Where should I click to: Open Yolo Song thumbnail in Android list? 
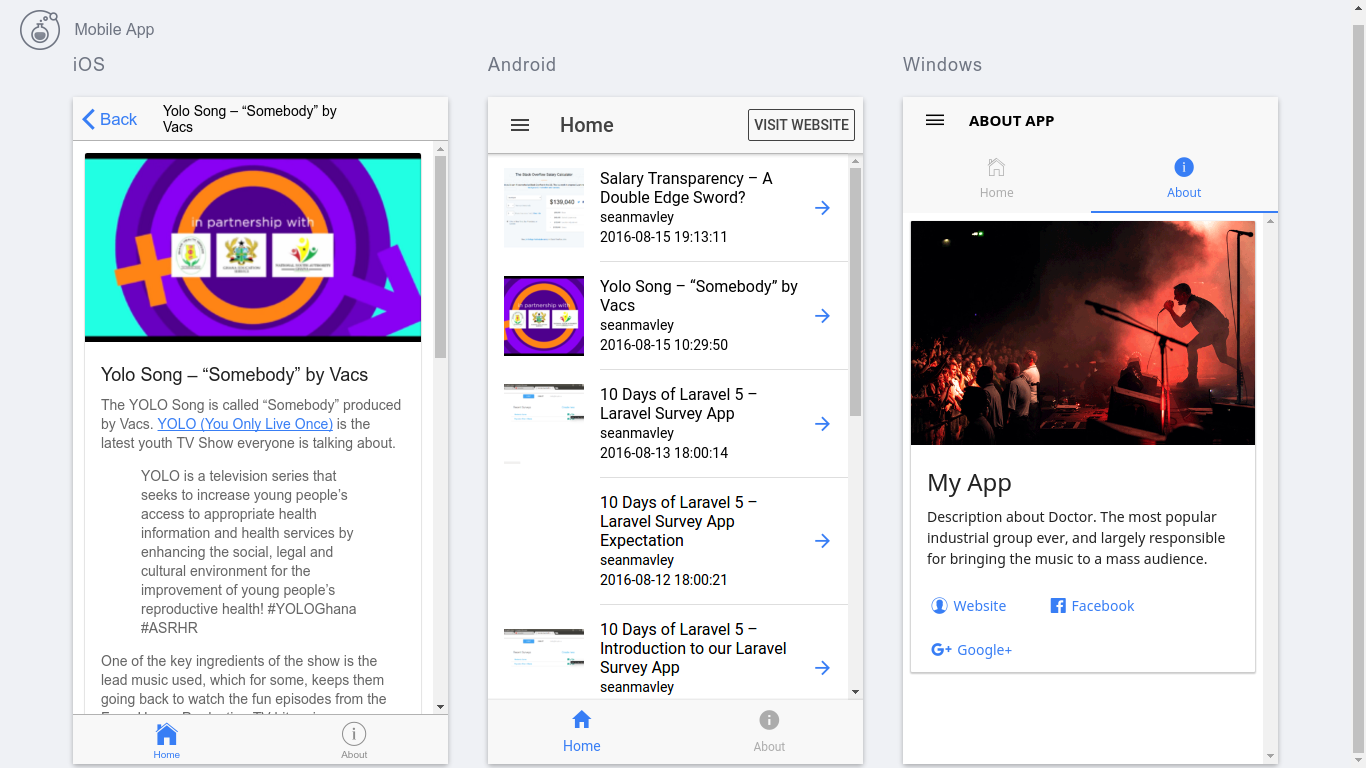click(544, 316)
